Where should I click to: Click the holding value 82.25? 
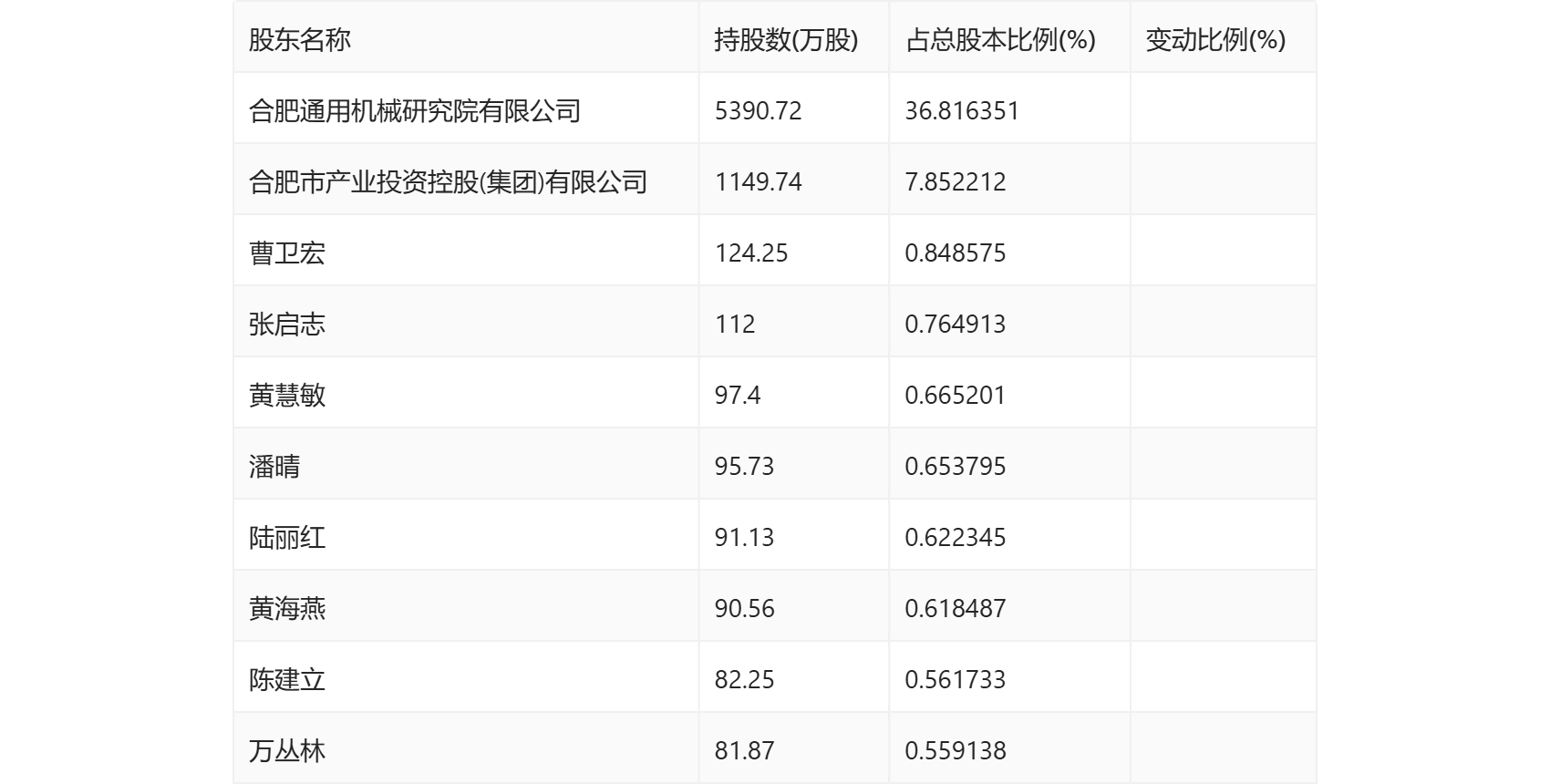point(744,680)
